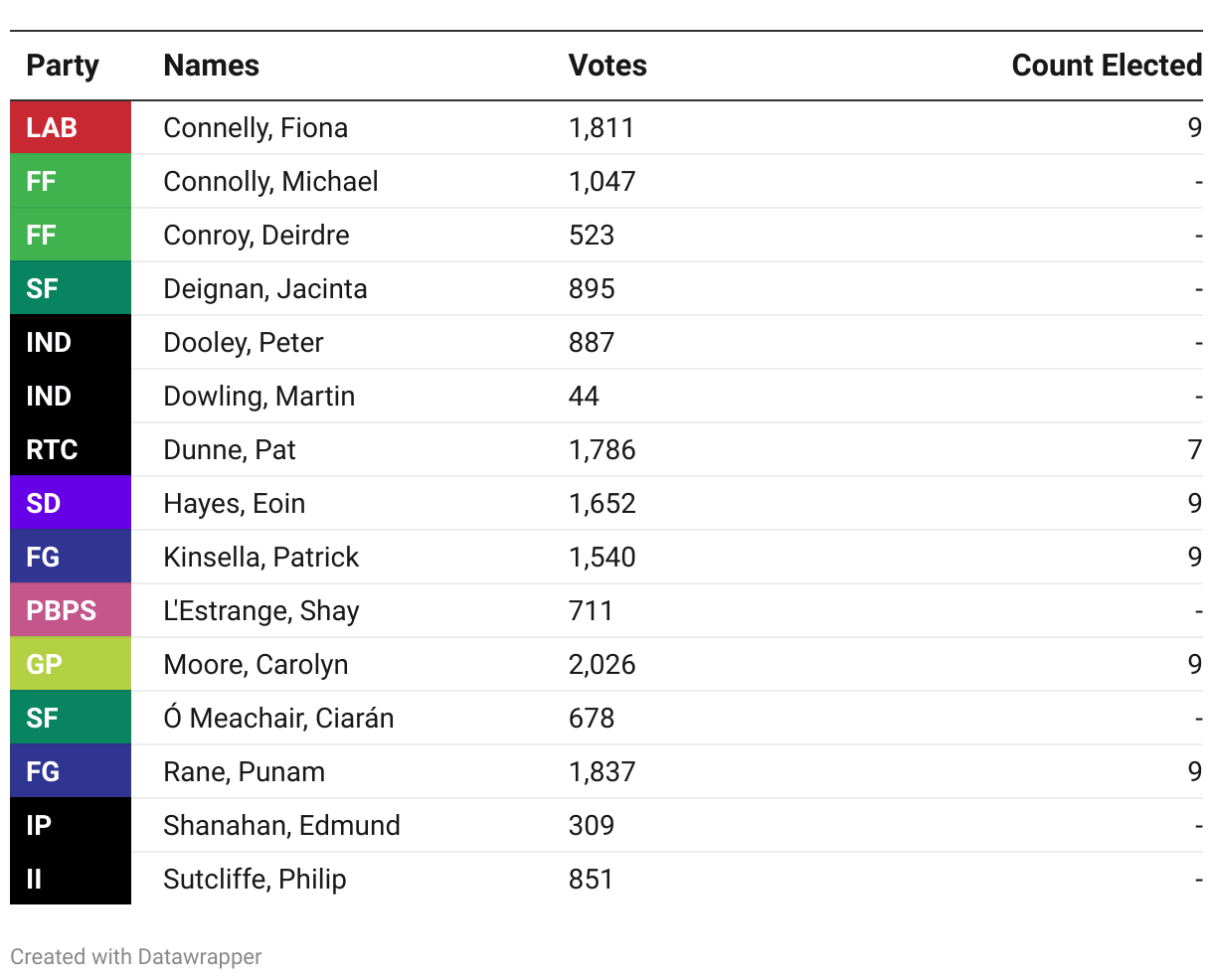Open the Created with Datawrapper link
1213x980 pixels.
[136, 956]
